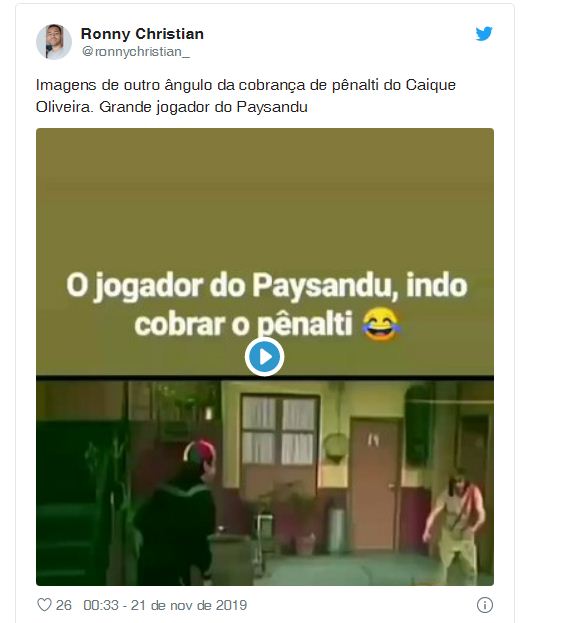
Task: Click the like count showing 26
Action: (64, 605)
